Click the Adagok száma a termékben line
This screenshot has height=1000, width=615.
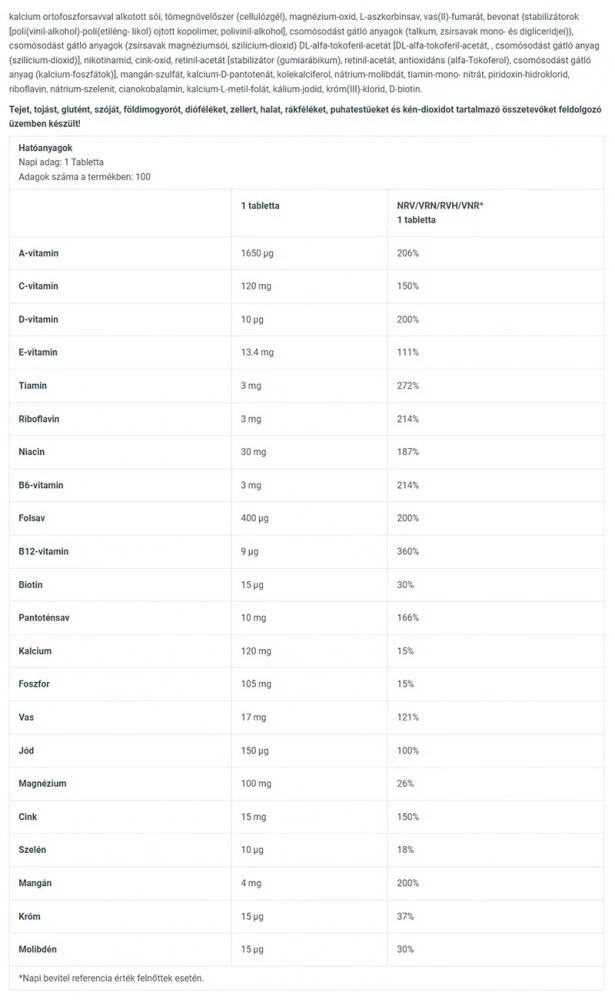point(85,176)
